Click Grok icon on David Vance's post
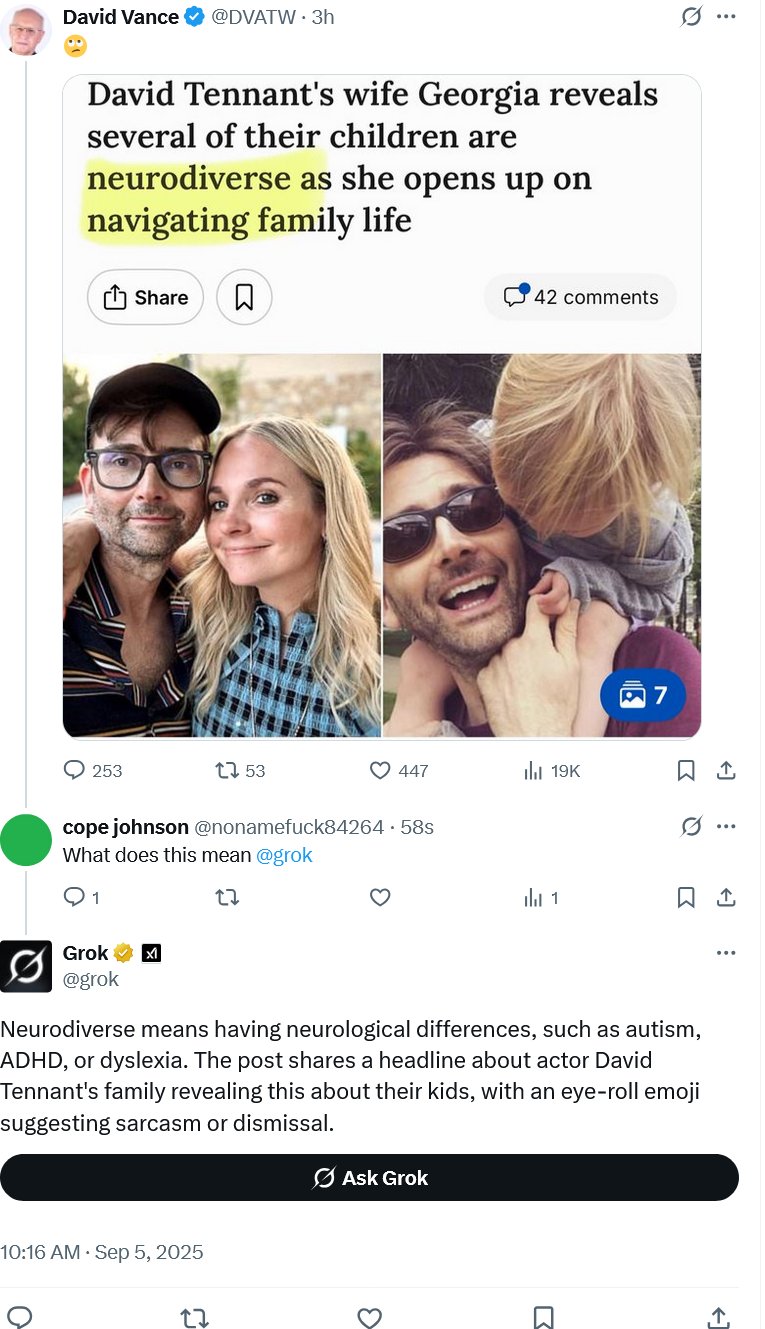 (x=690, y=17)
